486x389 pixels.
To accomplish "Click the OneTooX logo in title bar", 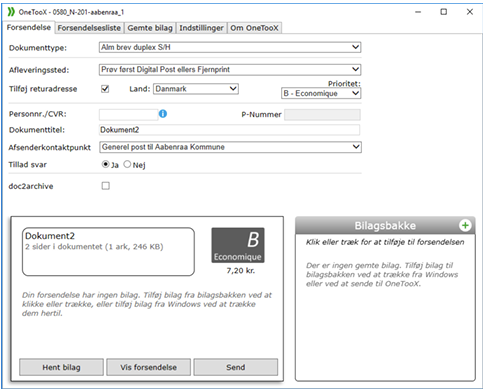I will [11, 12].
